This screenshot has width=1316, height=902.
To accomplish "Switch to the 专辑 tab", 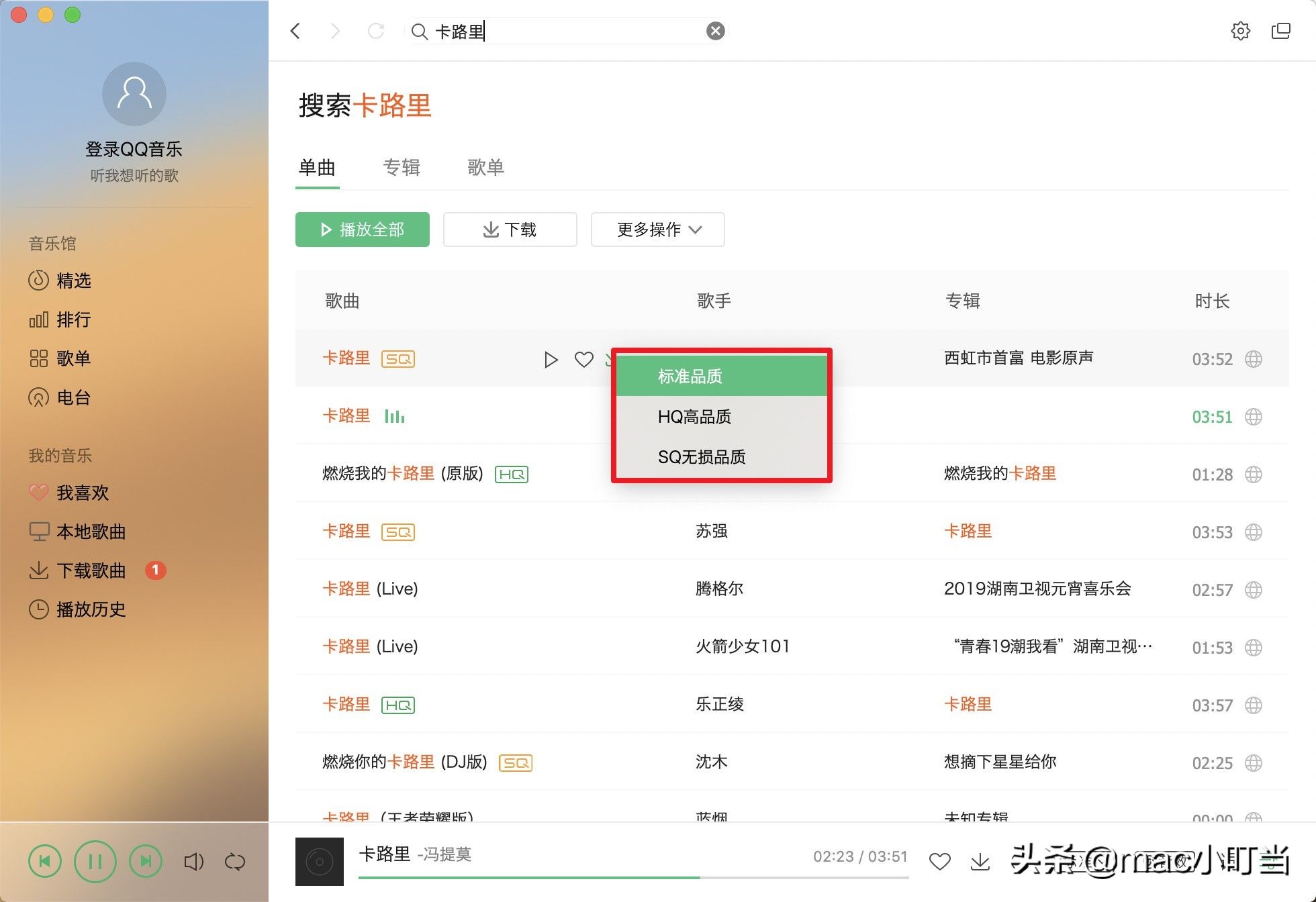I will (x=402, y=168).
